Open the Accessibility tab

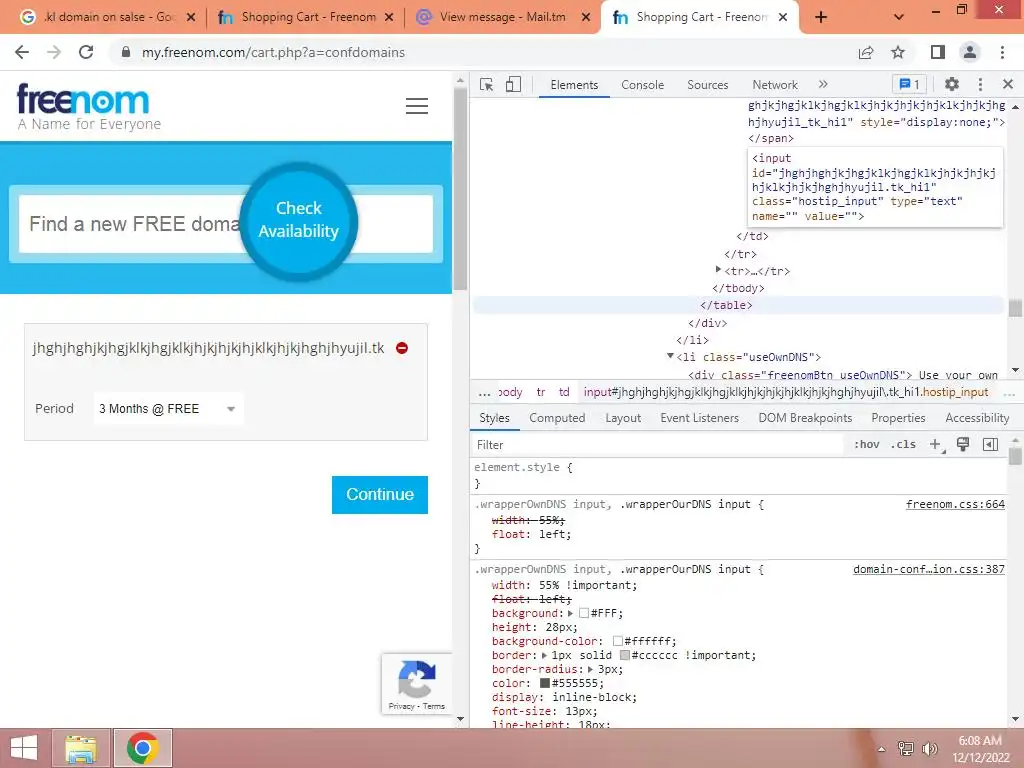tap(977, 418)
